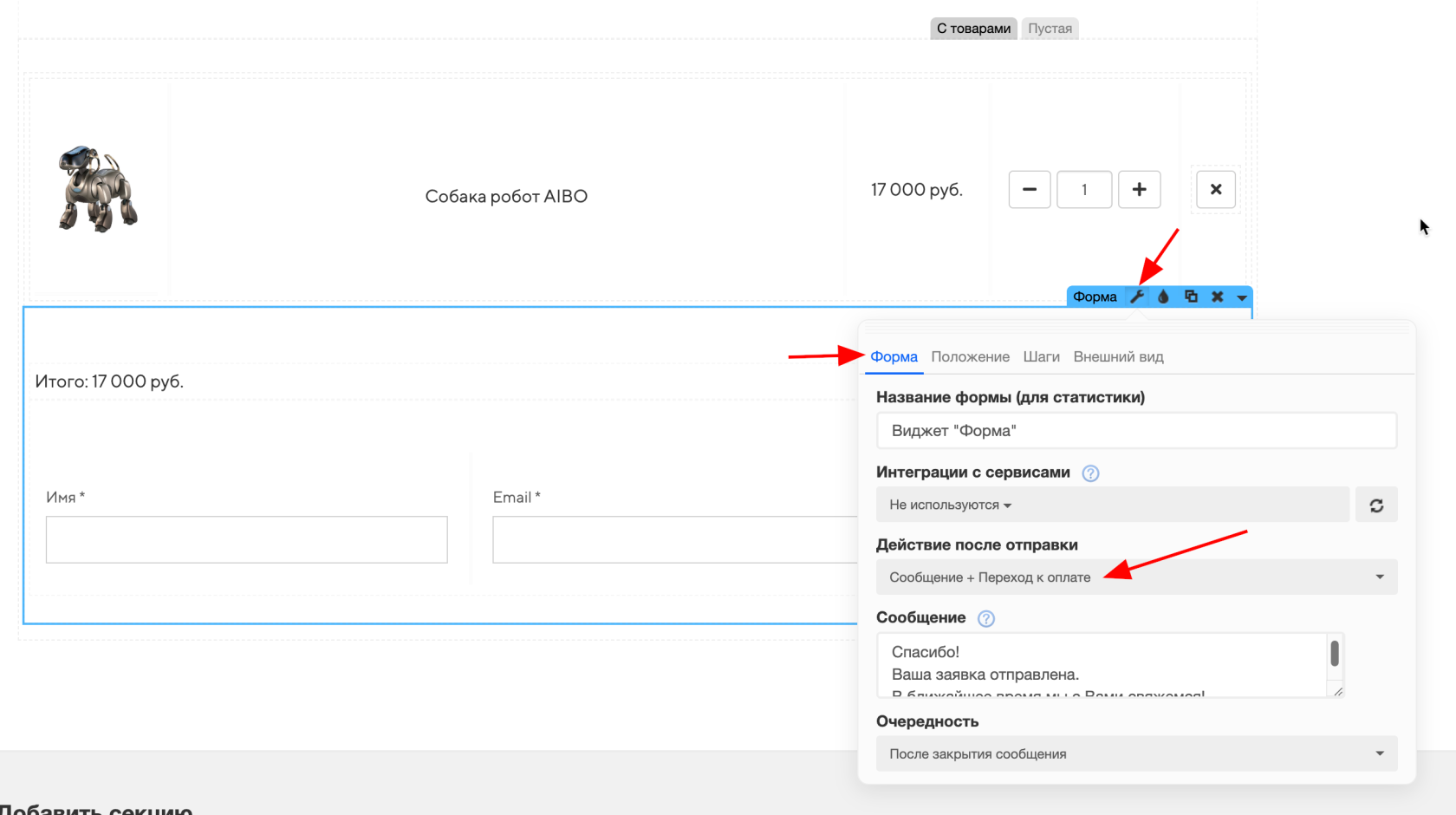Click the Название формы input field

pos(1136,431)
